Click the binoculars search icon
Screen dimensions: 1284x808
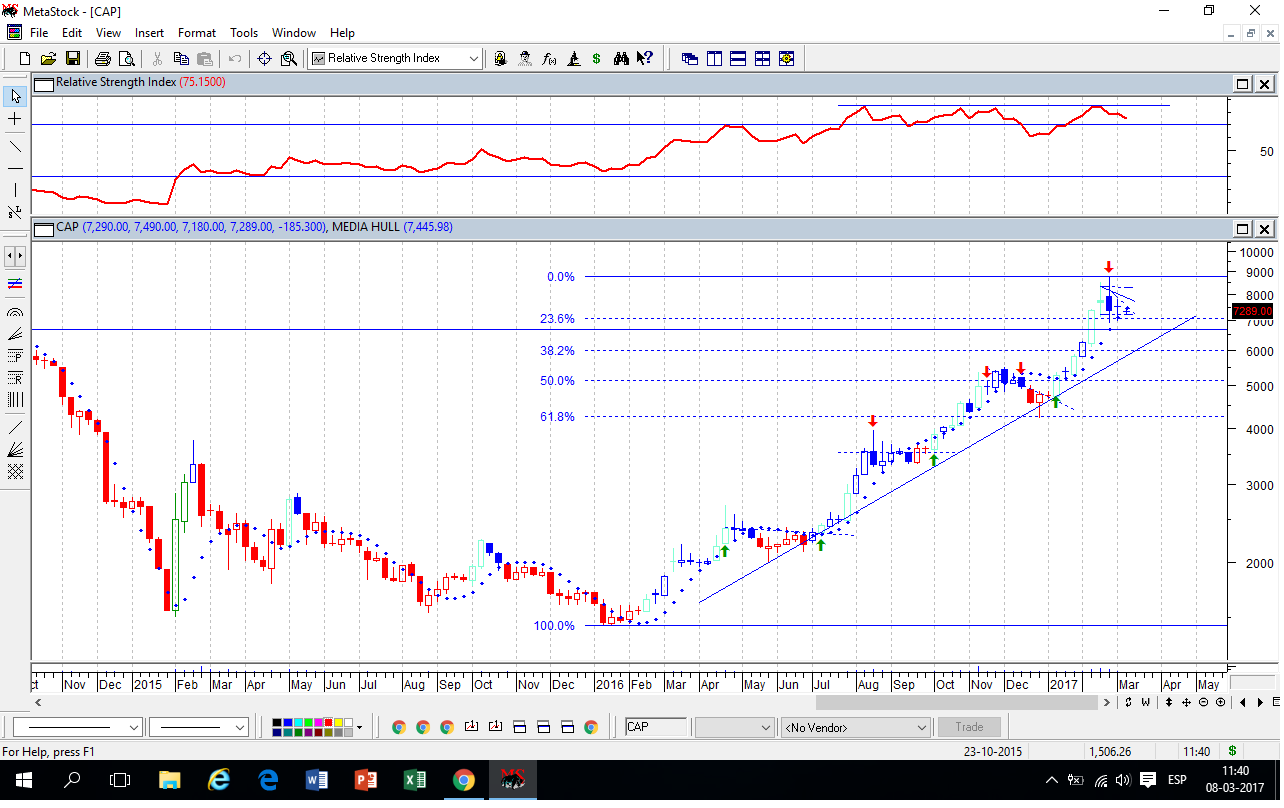point(621,58)
